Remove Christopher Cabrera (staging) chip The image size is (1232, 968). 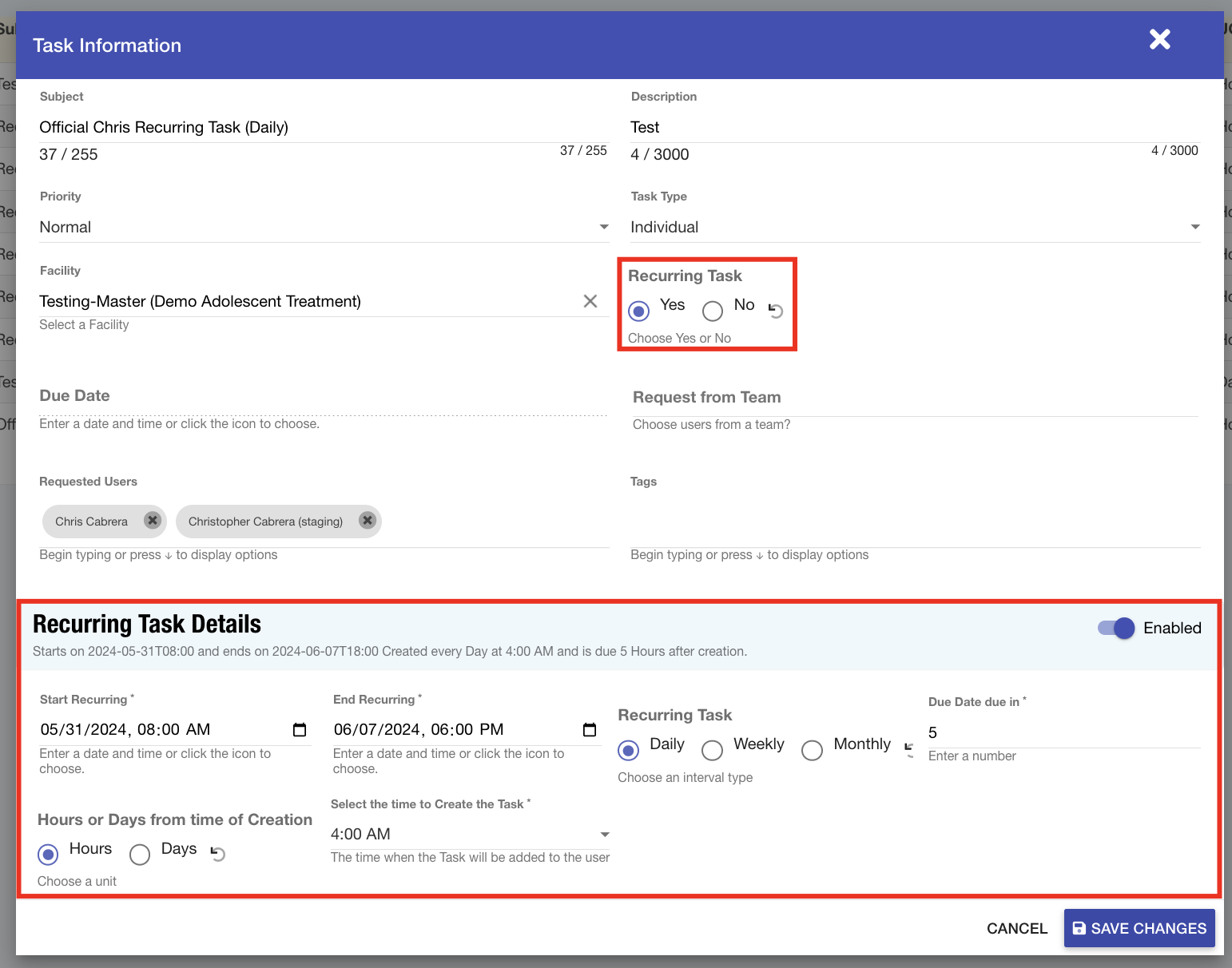pos(367,521)
